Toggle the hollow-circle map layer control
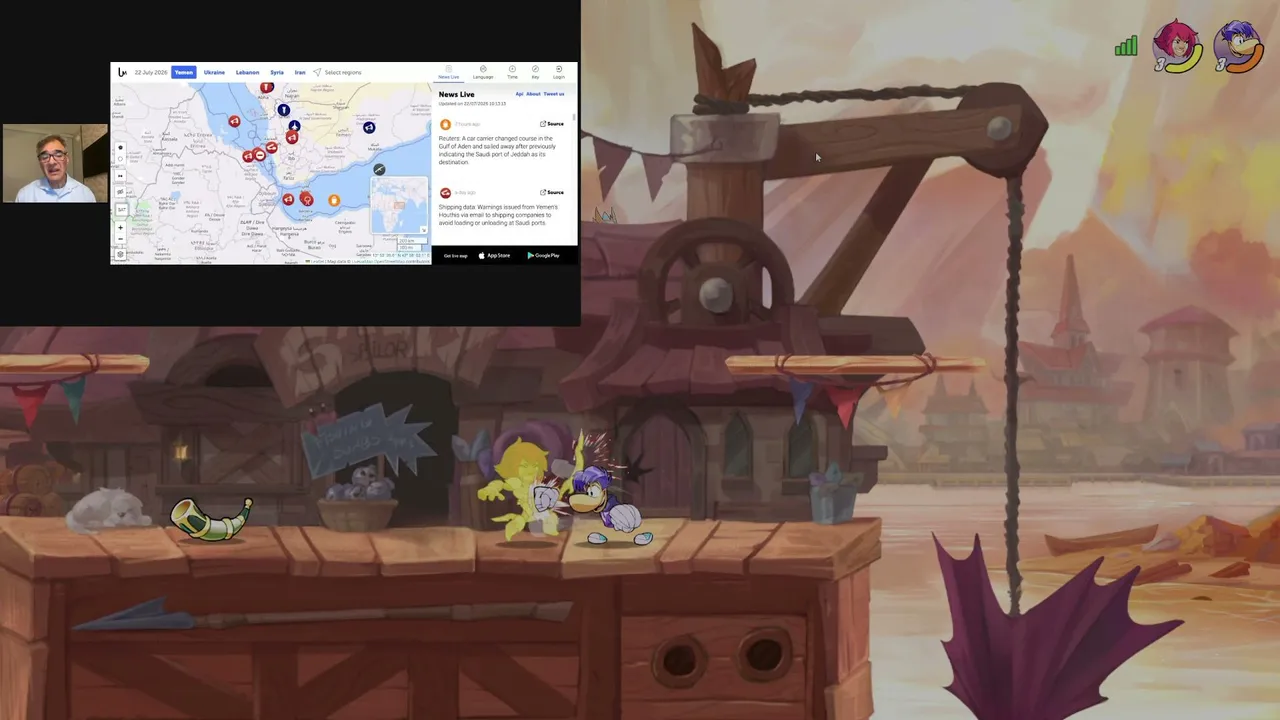1280x720 pixels. tap(121, 159)
